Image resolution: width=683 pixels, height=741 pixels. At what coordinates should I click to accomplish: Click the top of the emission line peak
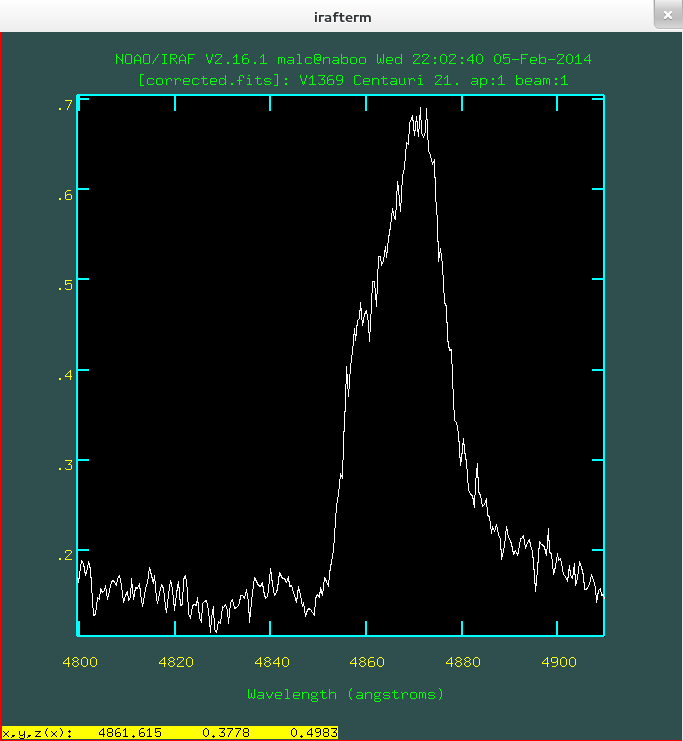(x=422, y=110)
